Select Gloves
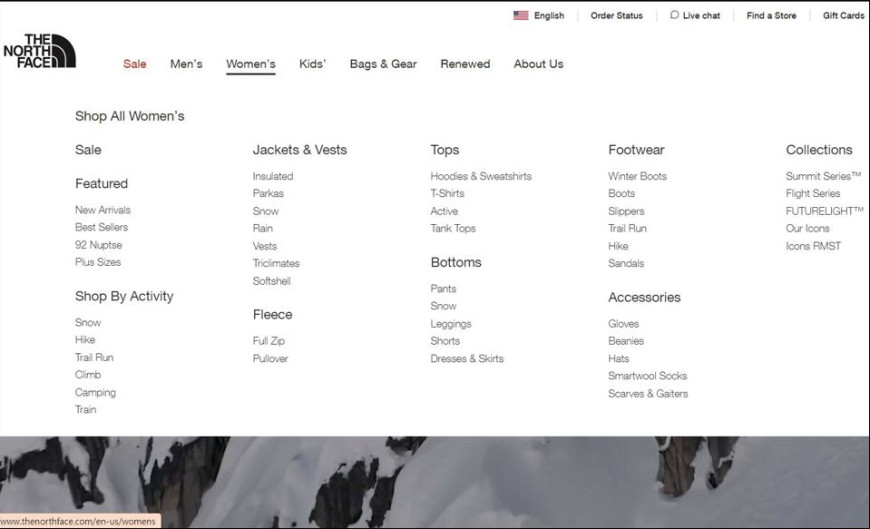This screenshot has width=870, height=529. 624,324
